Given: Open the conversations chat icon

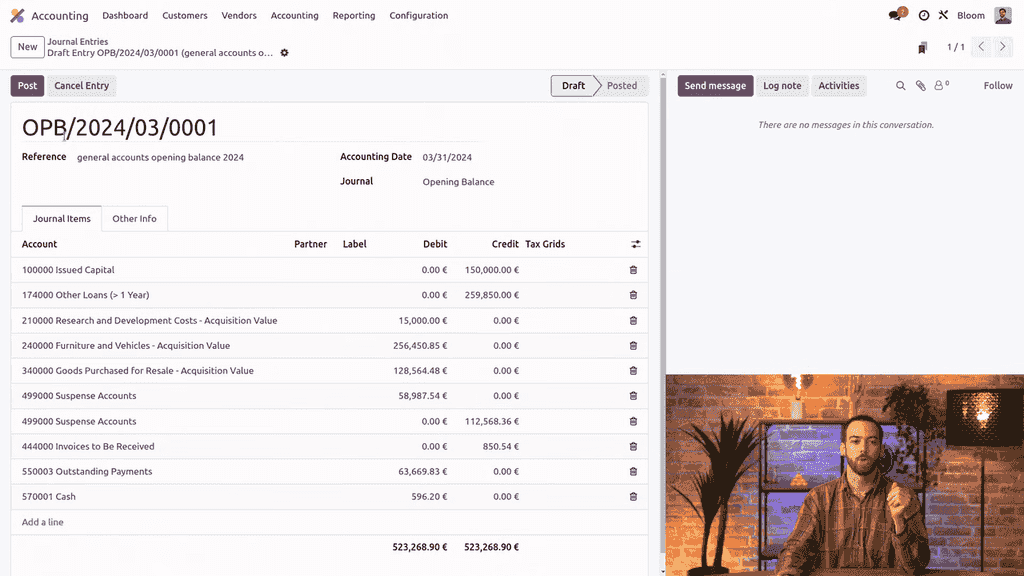Looking at the screenshot, I should point(897,16).
